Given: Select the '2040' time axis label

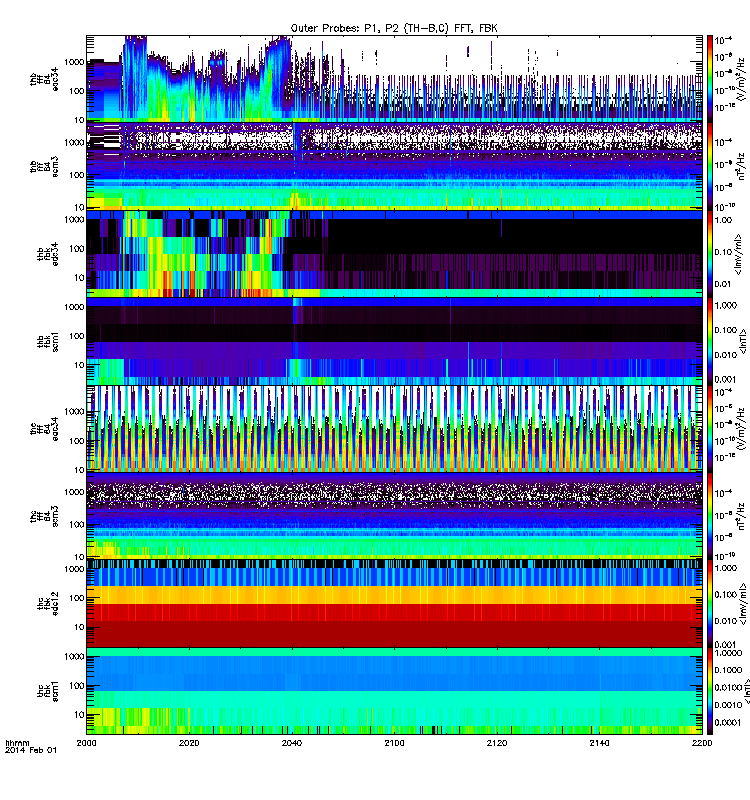Looking at the screenshot, I should coord(292,743).
